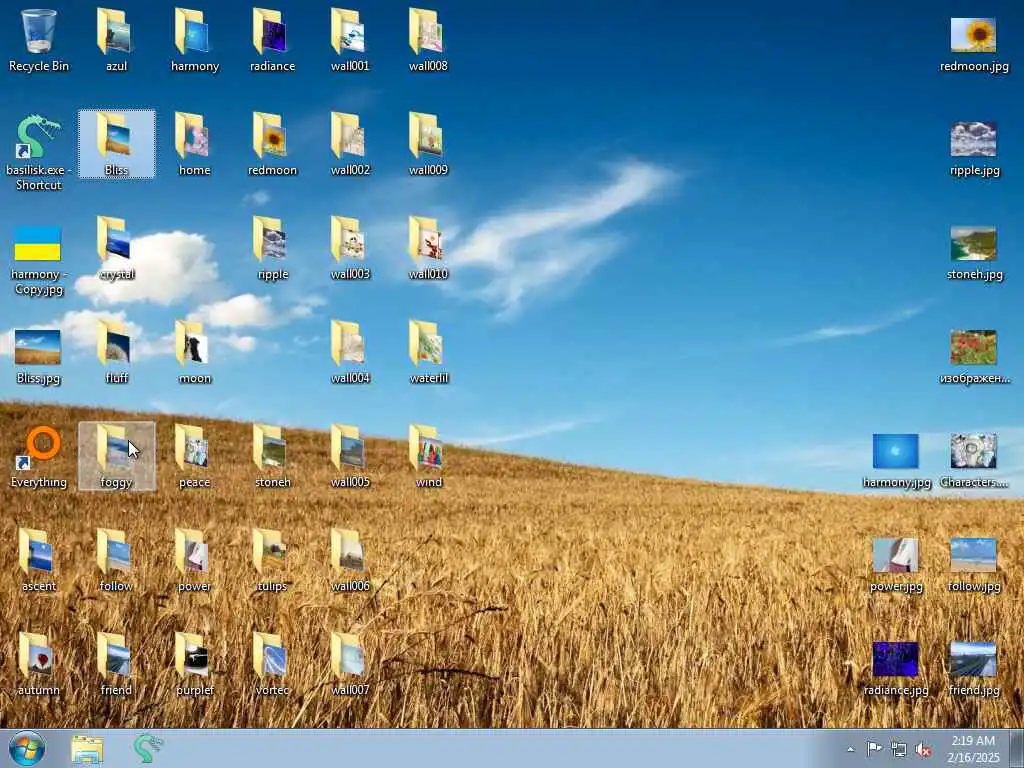The image size is (1024, 768).
Task: Select the wall004 folder
Action: pos(350,352)
